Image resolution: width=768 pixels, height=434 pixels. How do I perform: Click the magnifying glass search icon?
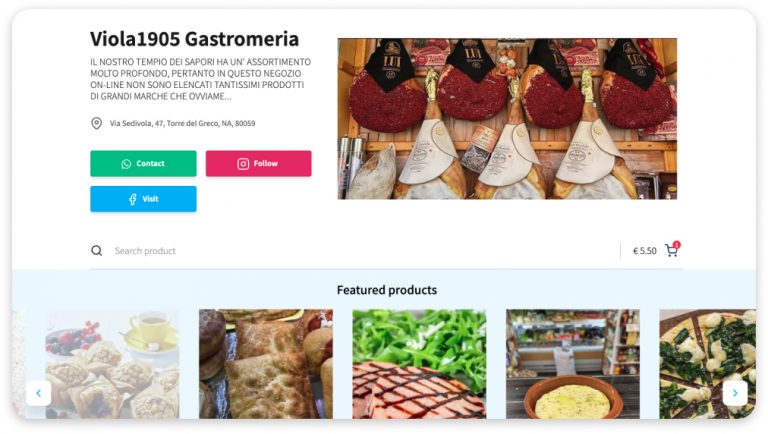click(x=96, y=251)
